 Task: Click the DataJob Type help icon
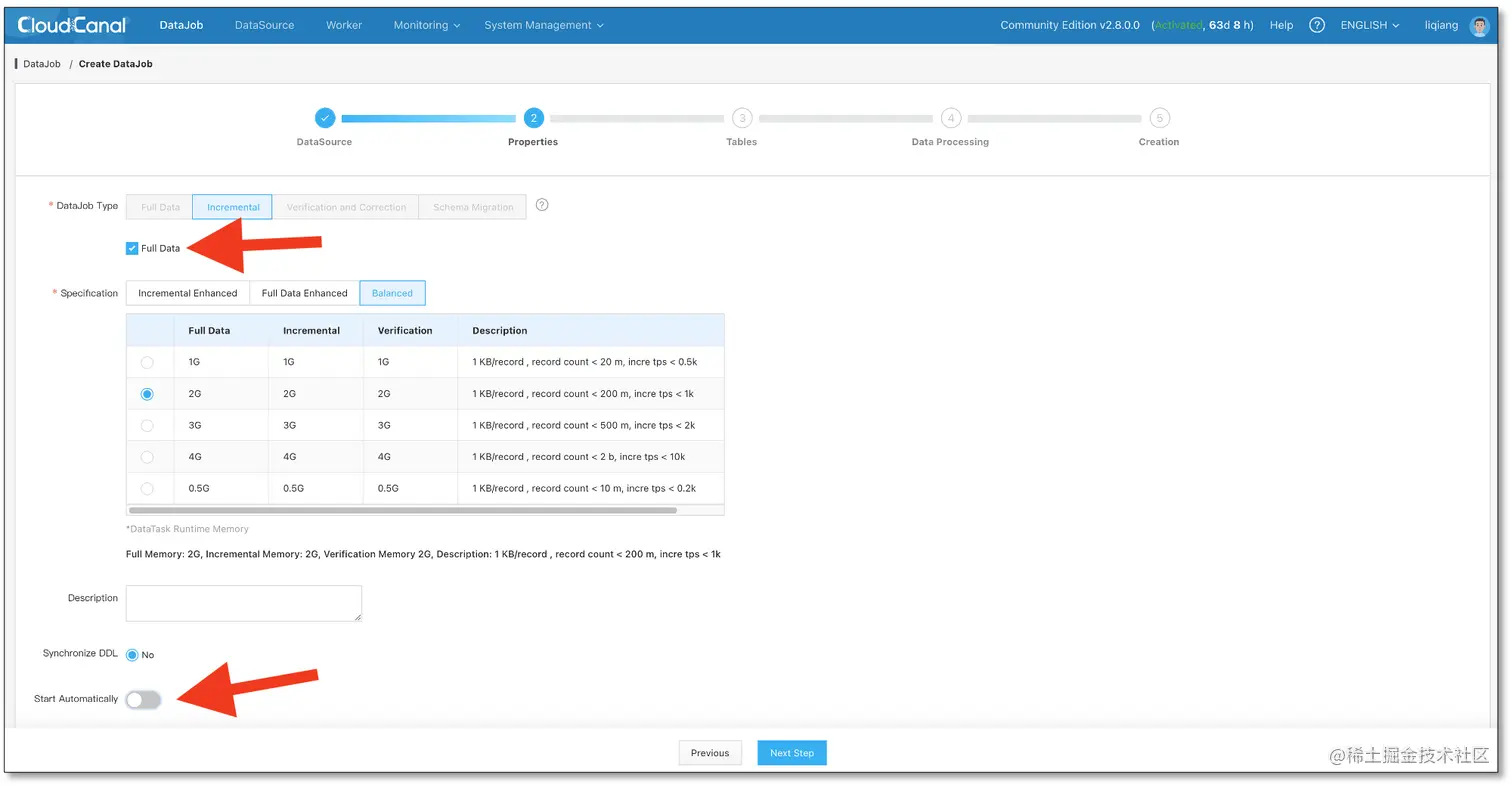[542, 205]
